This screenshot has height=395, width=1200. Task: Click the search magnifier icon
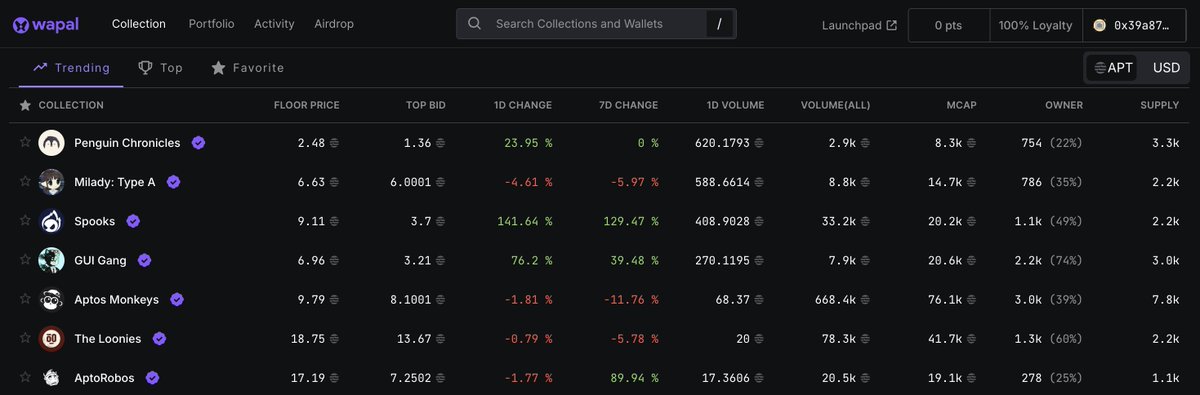click(x=475, y=24)
